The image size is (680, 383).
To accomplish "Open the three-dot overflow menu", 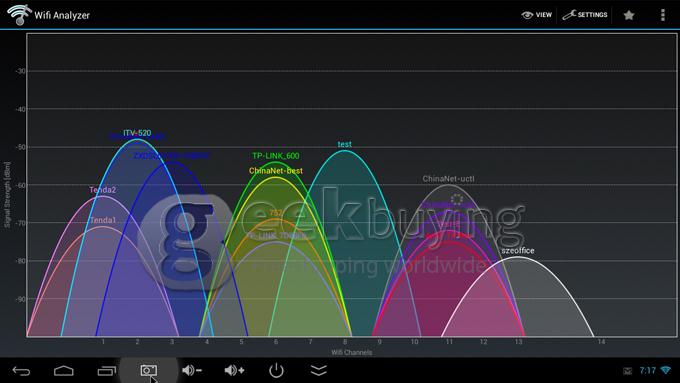I will (x=663, y=15).
